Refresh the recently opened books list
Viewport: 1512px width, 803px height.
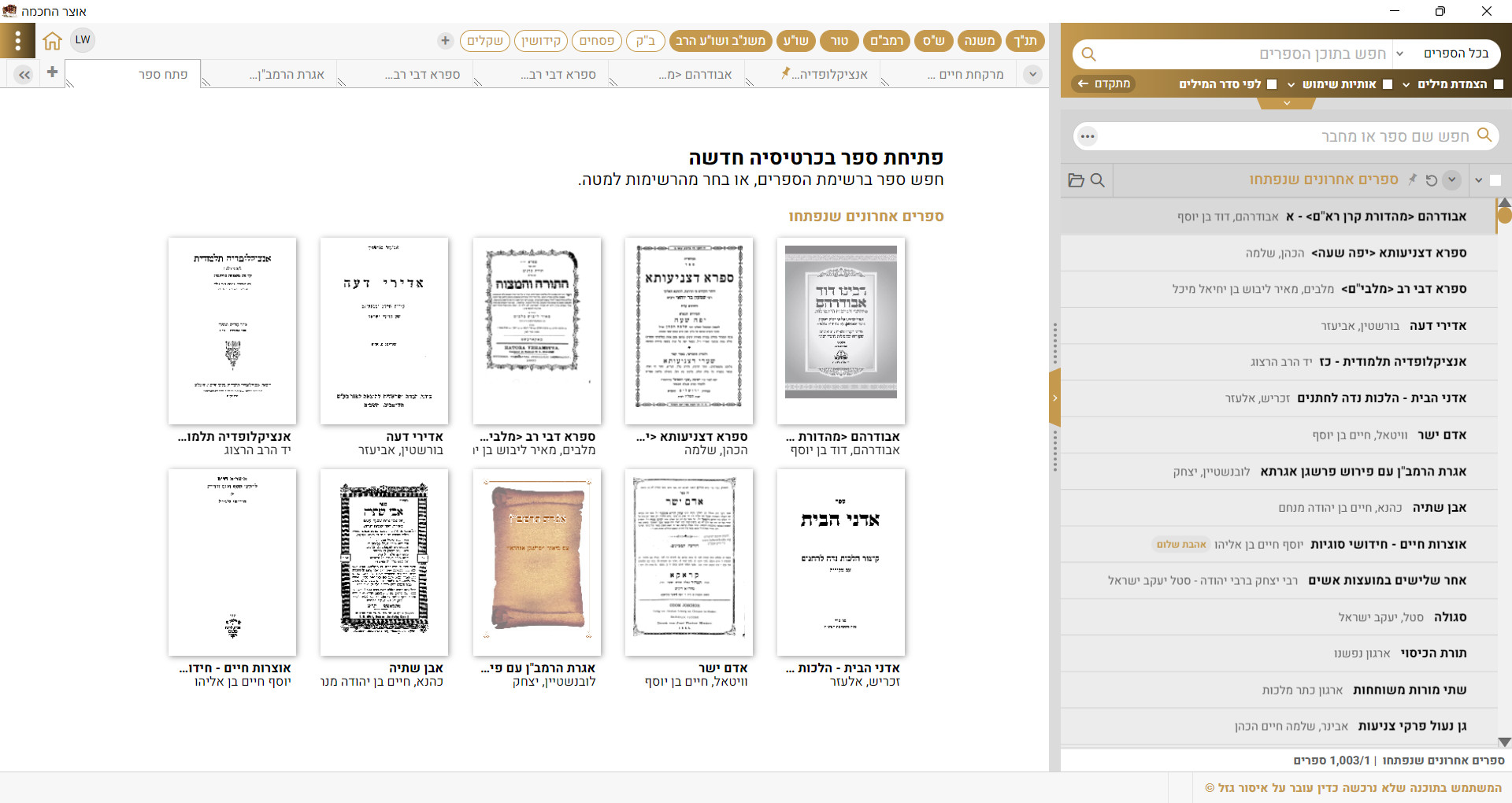point(1432,180)
